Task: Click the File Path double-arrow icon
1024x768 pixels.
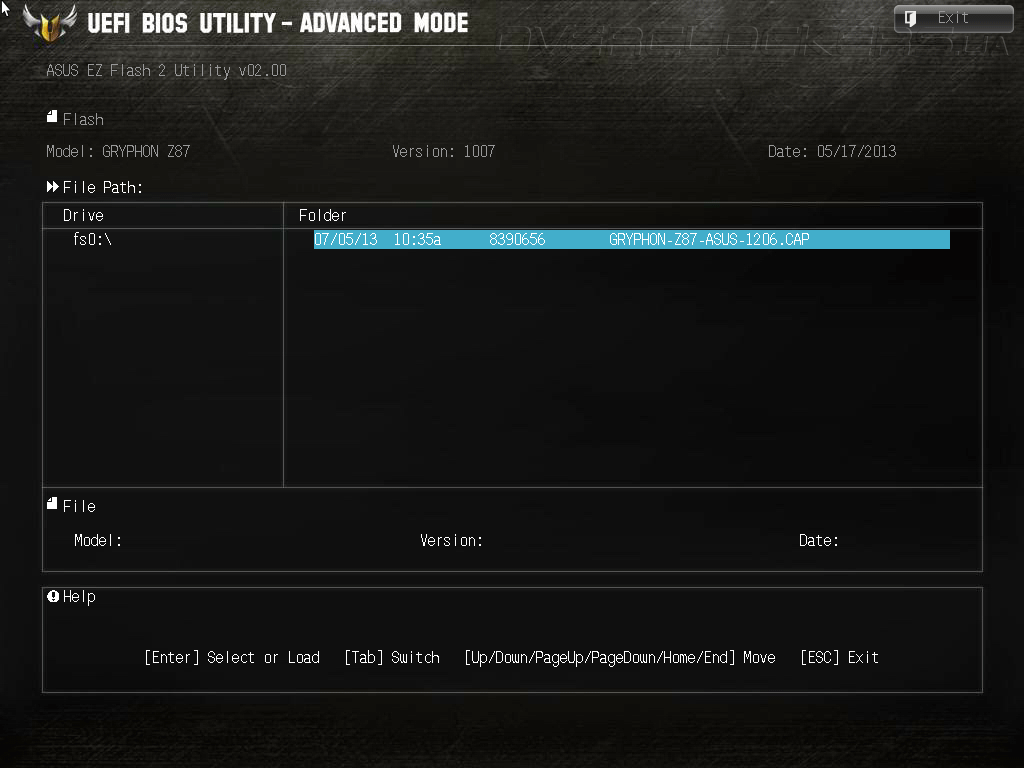Action: pyautogui.click(x=52, y=187)
